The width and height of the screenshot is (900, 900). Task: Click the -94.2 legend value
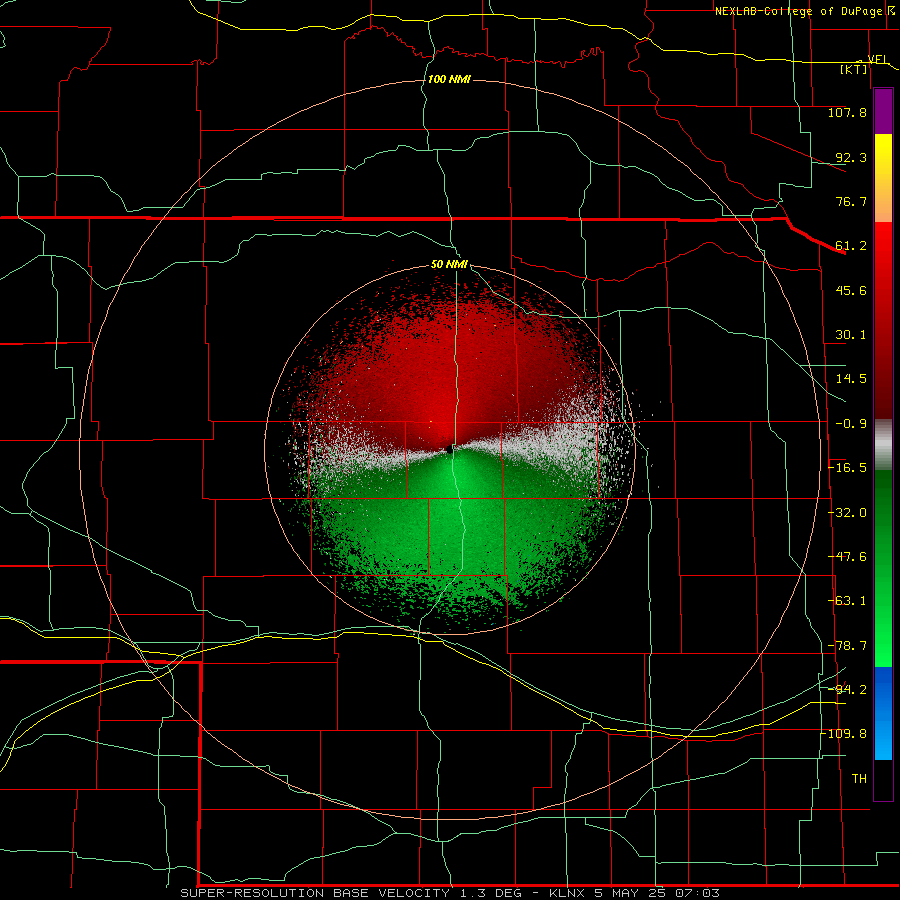click(x=847, y=689)
